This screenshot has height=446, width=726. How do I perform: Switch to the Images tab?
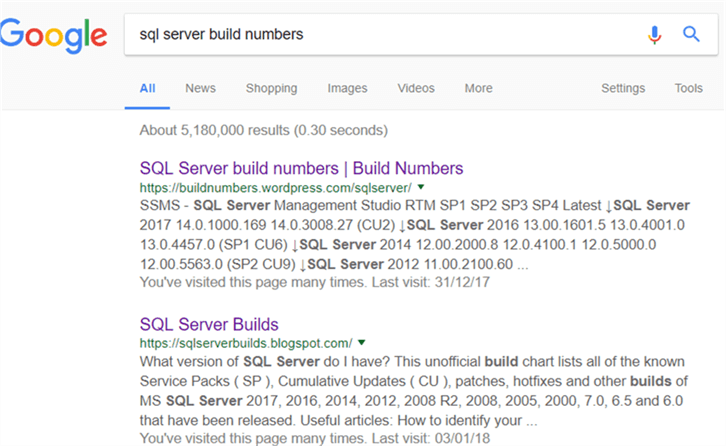[347, 88]
